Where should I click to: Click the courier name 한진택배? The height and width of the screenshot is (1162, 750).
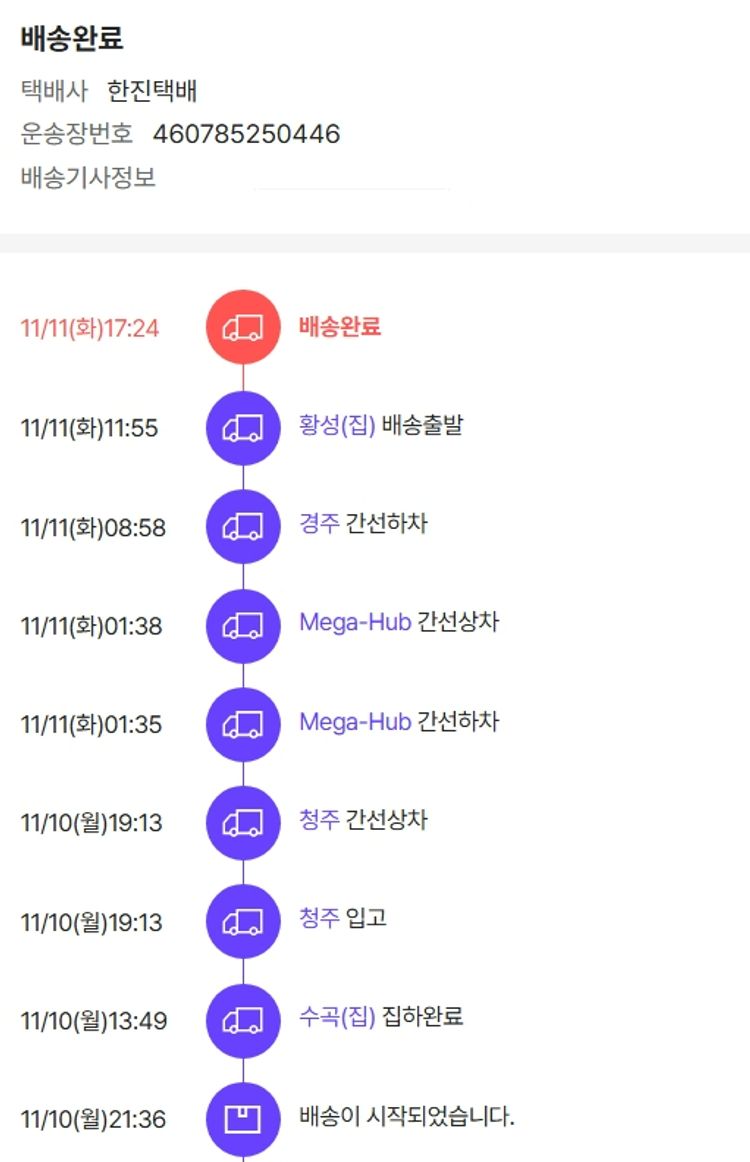pyautogui.click(x=152, y=92)
